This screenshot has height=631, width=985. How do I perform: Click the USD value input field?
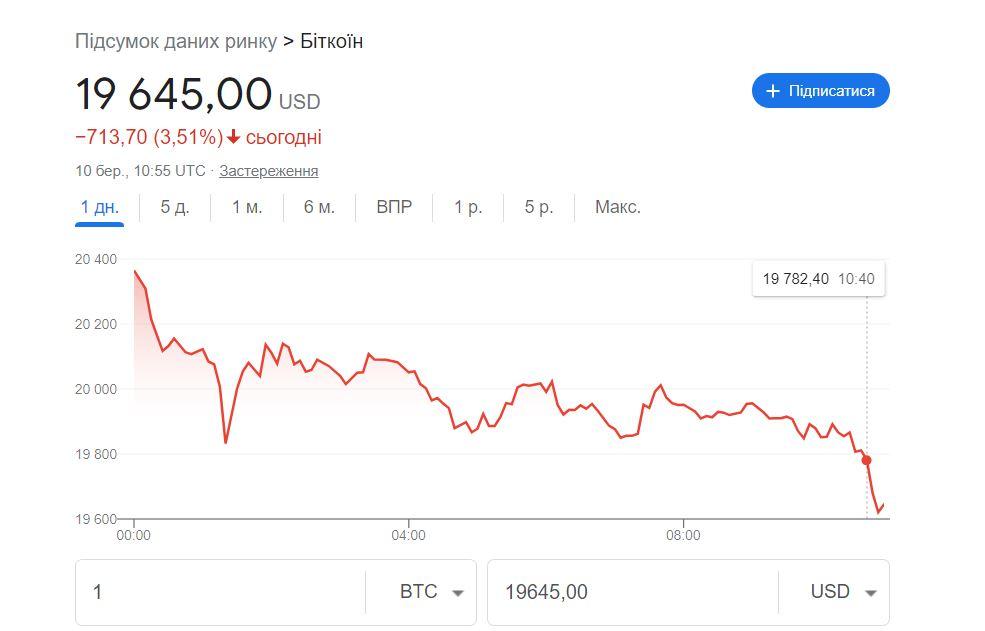tap(630, 592)
